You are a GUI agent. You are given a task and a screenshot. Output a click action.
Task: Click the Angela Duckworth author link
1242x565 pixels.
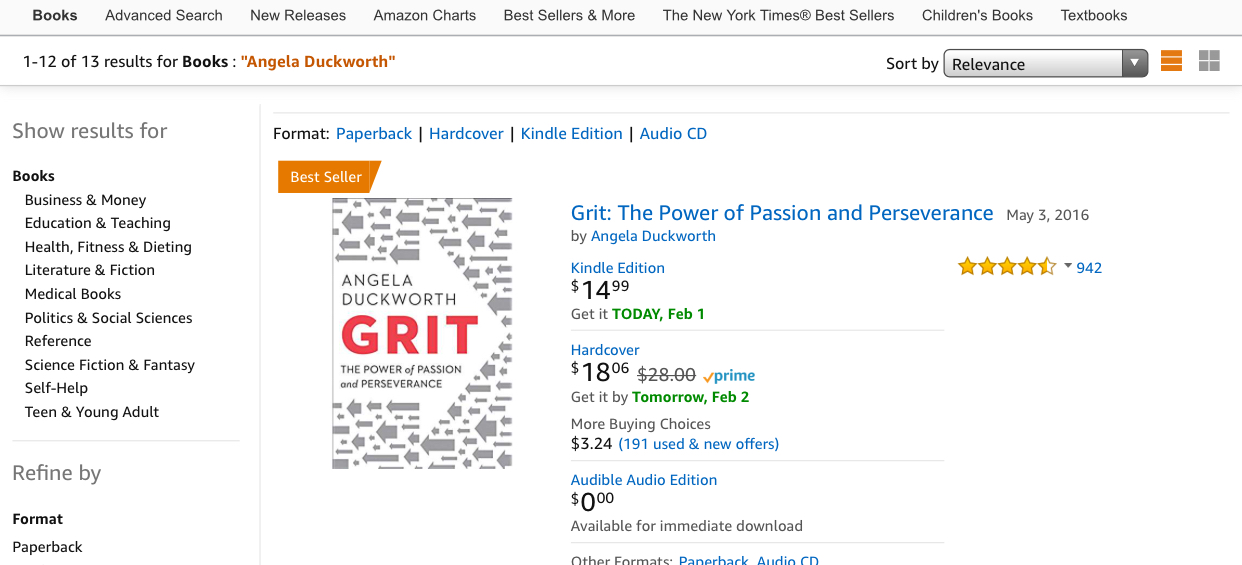[653, 236]
